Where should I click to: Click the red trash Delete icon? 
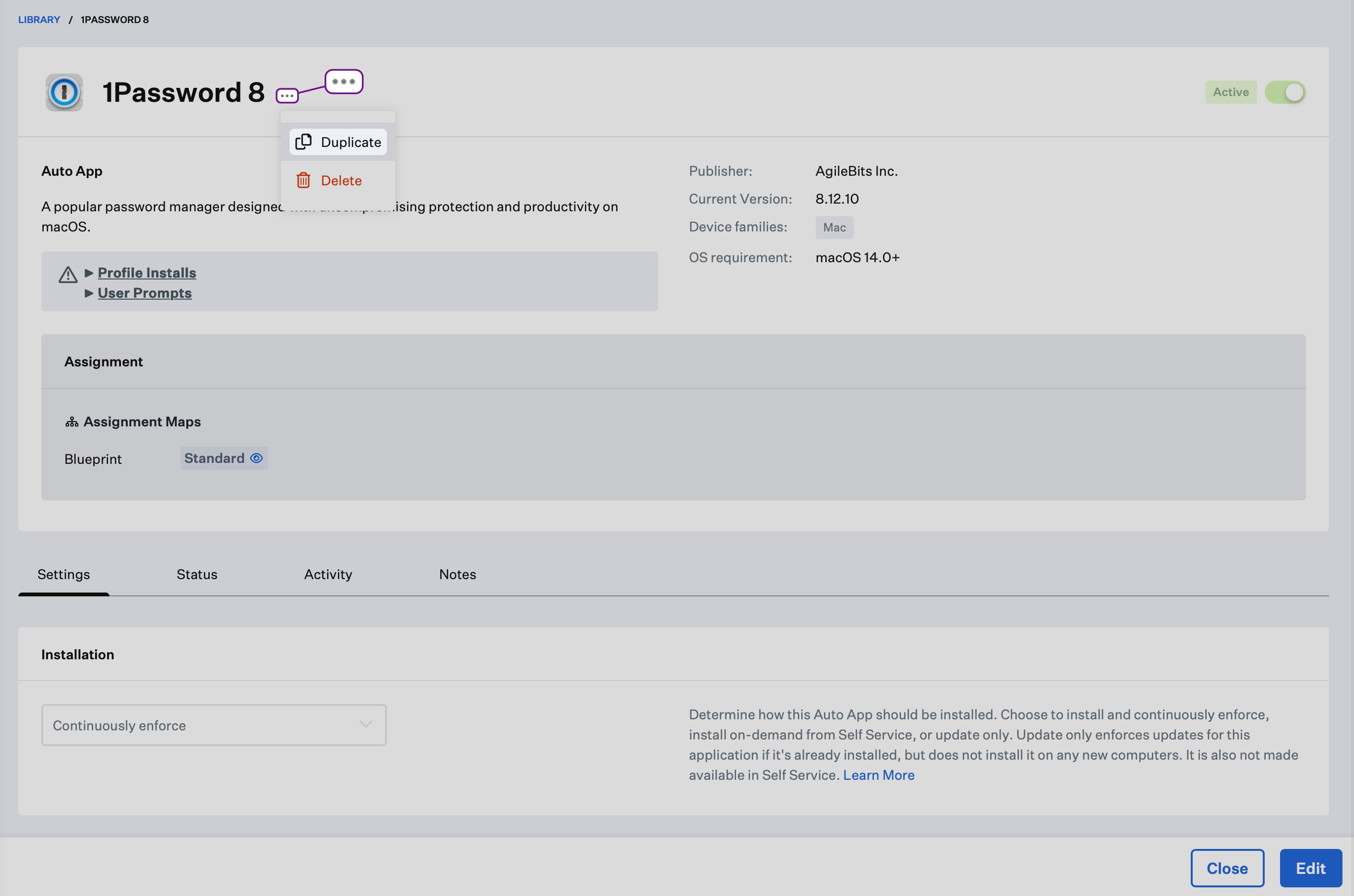(x=303, y=181)
